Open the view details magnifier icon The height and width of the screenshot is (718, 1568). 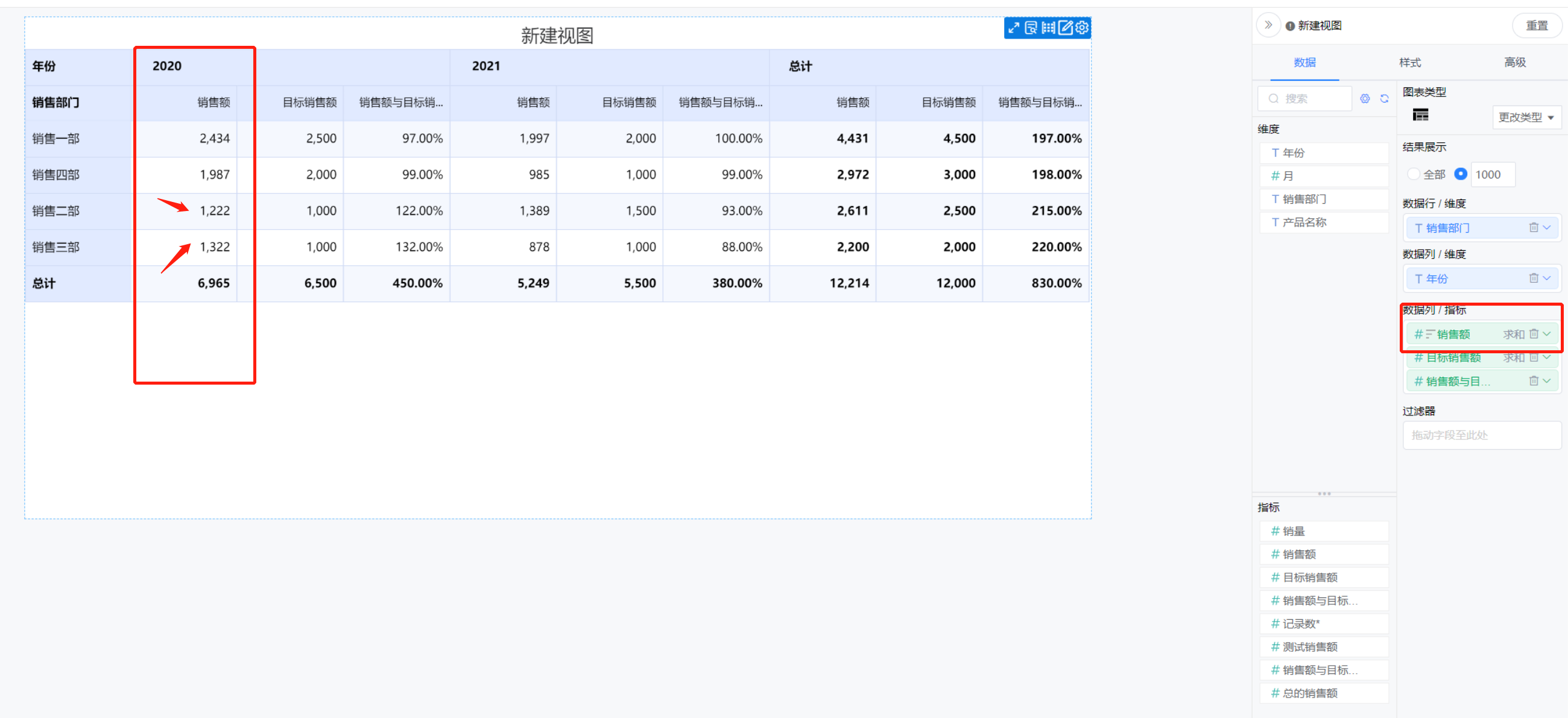click(1031, 28)
